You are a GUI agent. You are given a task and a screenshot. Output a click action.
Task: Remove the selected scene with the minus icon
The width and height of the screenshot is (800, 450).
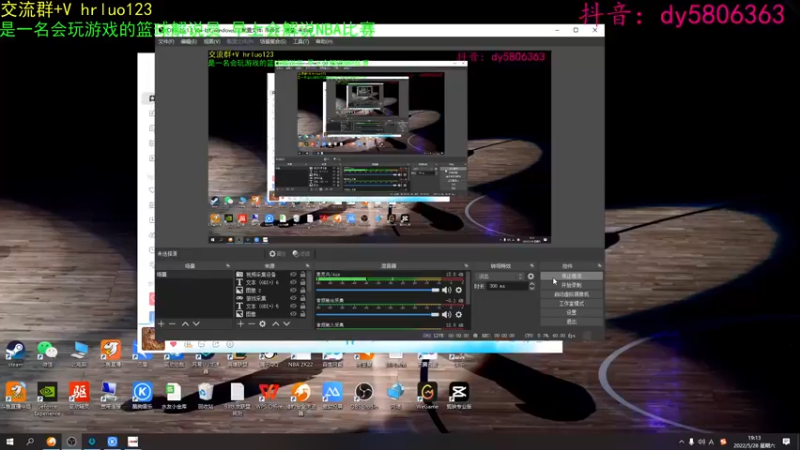[x=172, y=324]
